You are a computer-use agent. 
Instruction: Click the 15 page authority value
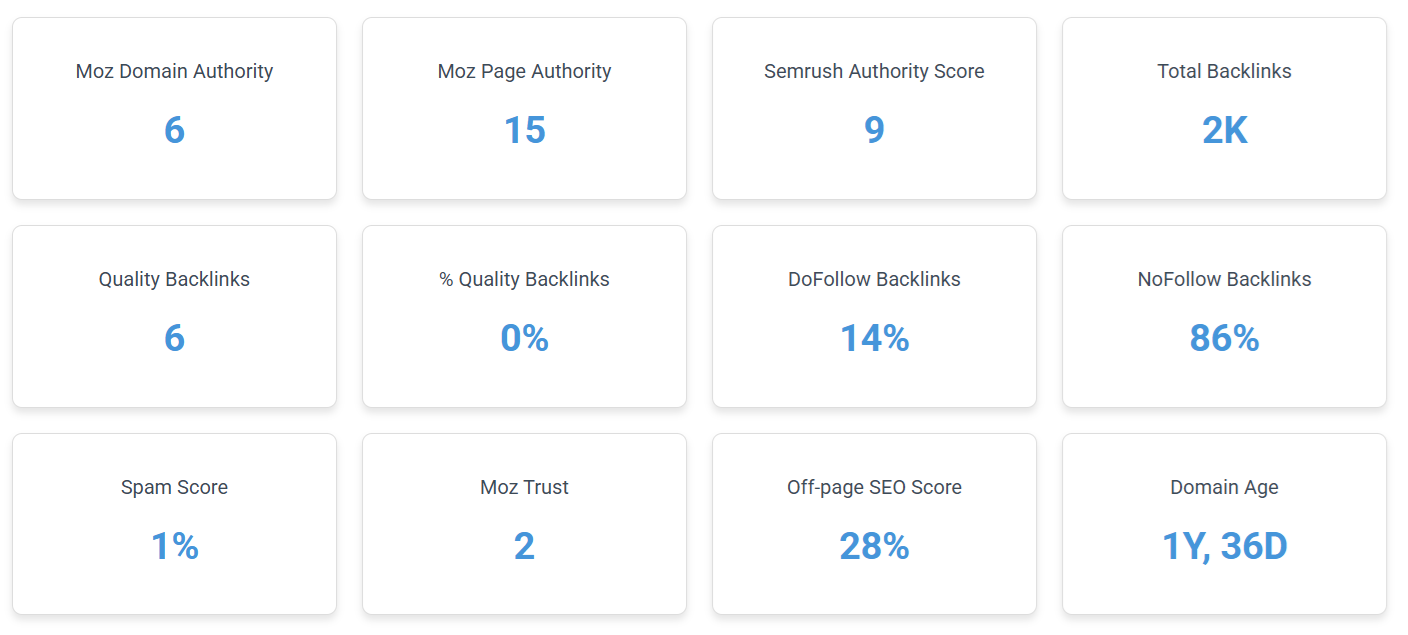[524, 130]
